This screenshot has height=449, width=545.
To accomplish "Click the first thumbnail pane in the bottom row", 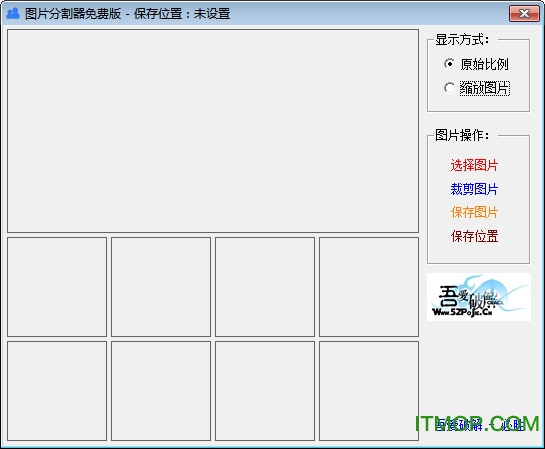I will click(57, 391).
